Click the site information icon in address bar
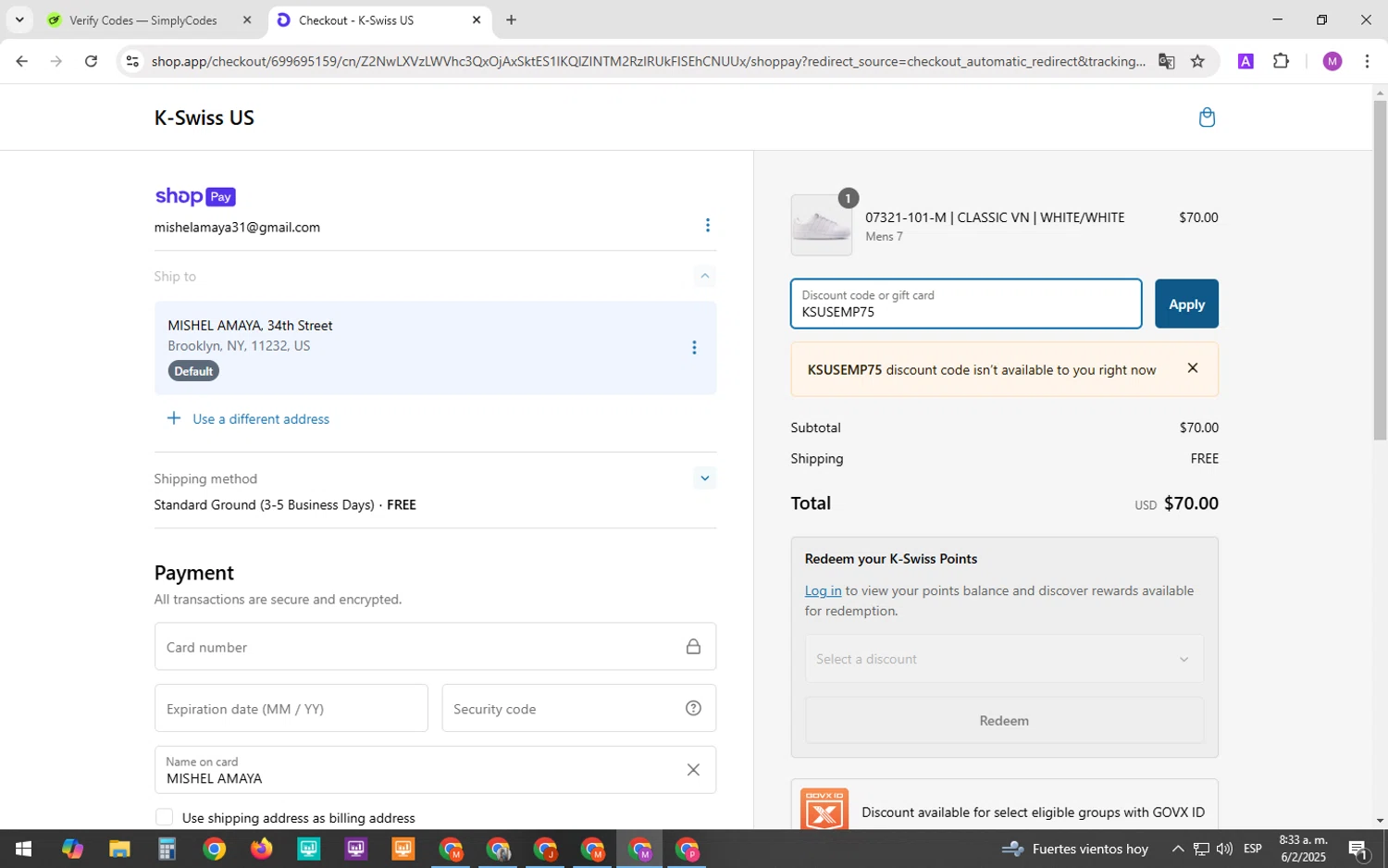The width and height of the screenshot is (1388, 868). pos(132,61)
